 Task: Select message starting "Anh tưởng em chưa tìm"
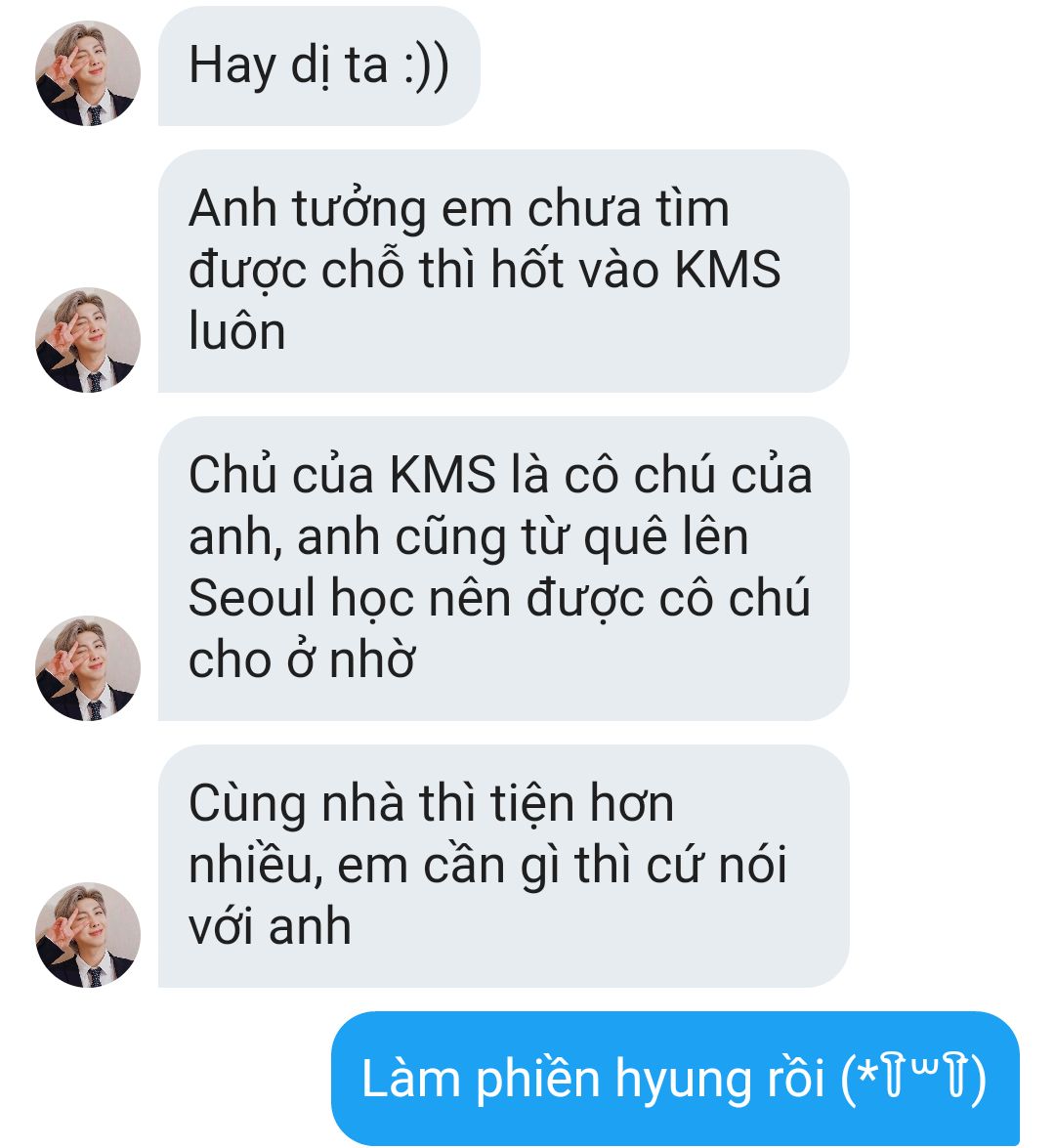pos(504,271)
